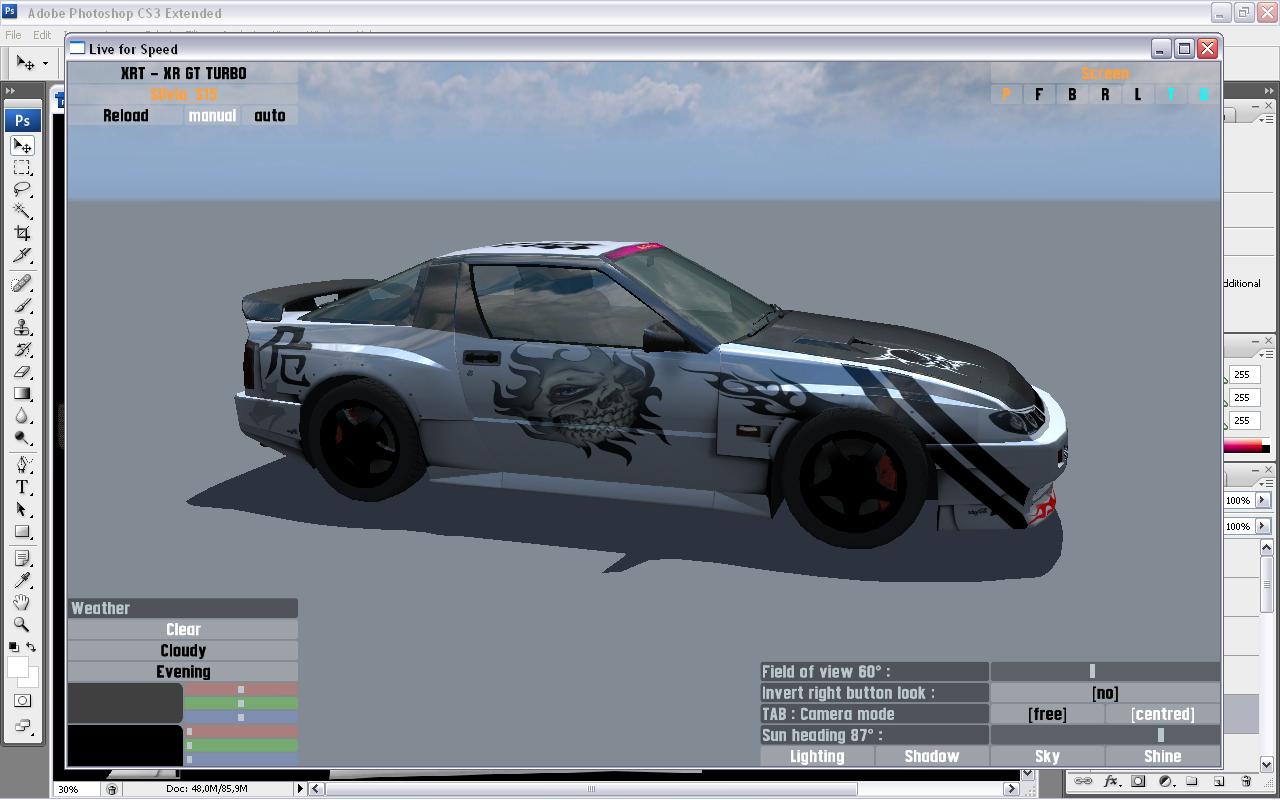Click the Reload button in Live for Speed
The height and width of the screenshot is (800, 1280).
(x=126, y=116)
